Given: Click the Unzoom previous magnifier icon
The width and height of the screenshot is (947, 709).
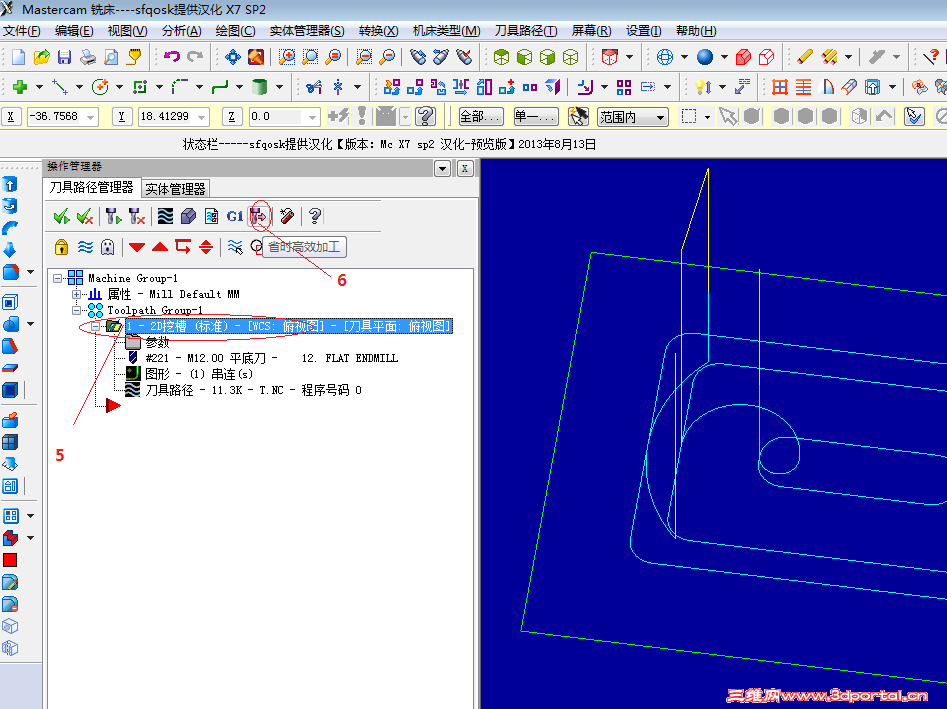Looking at the screenshot, I should click(x=364, y=57).
